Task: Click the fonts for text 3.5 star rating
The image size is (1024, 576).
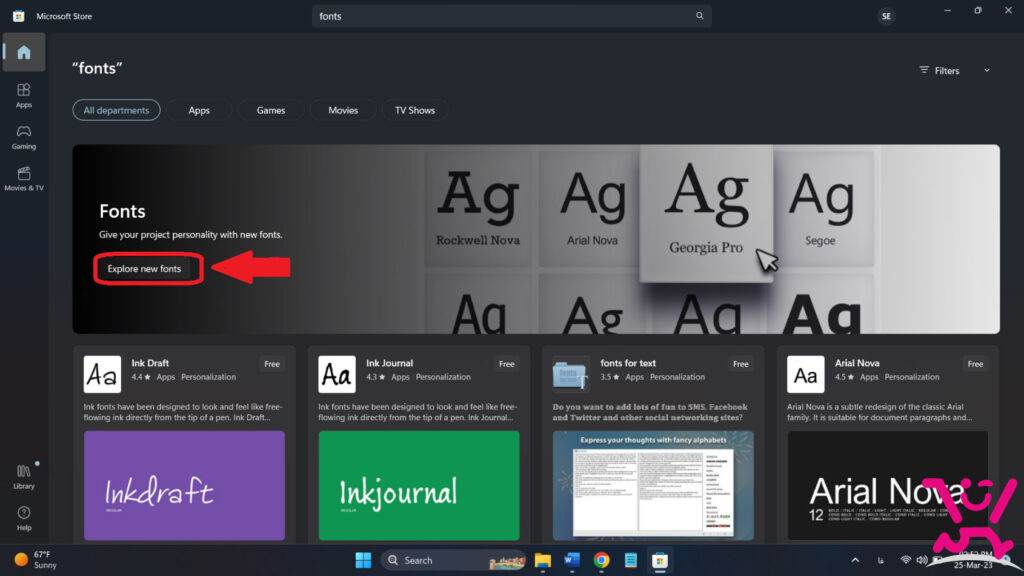Action: pyautogui.click(x=609, y=377)
